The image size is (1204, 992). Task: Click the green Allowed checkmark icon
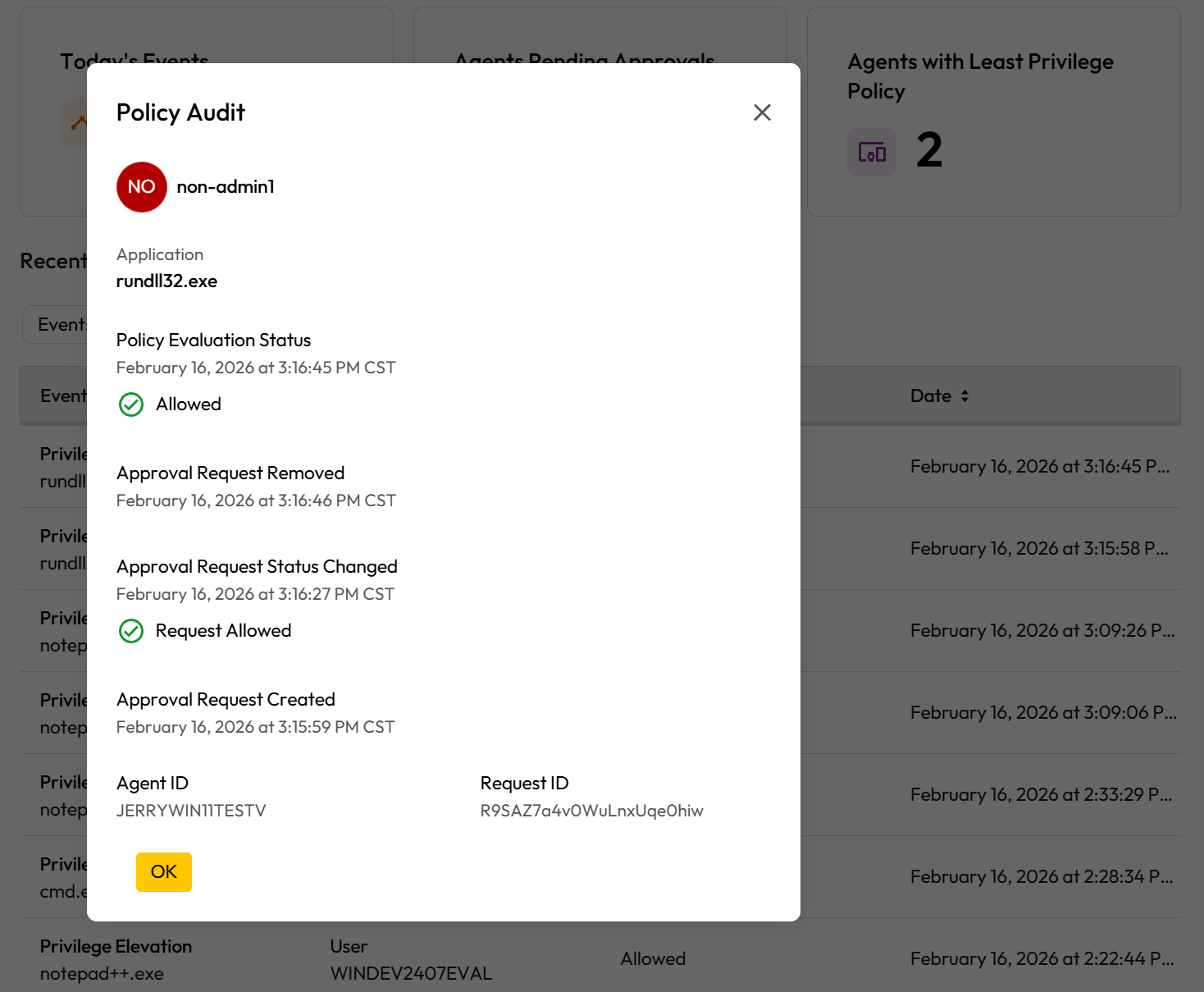pyautogui.click(x=131, y=405)
